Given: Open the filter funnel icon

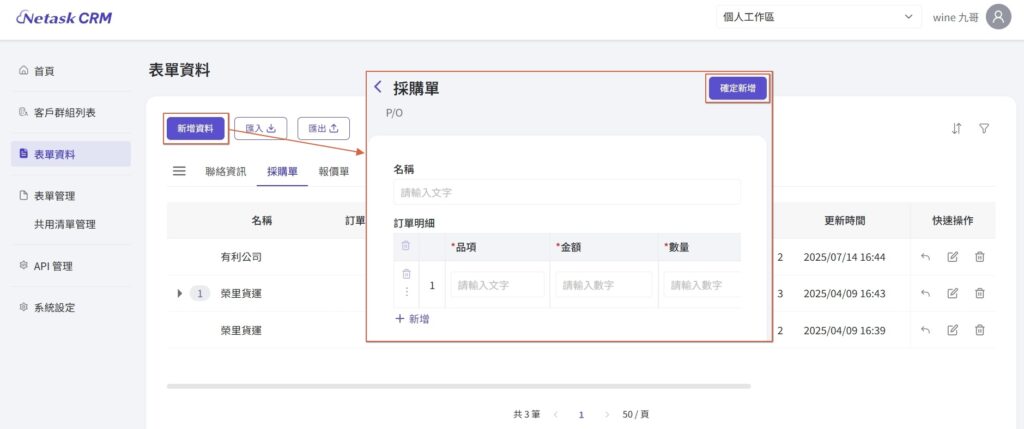Looking at the screenshot, I should 984,129.
